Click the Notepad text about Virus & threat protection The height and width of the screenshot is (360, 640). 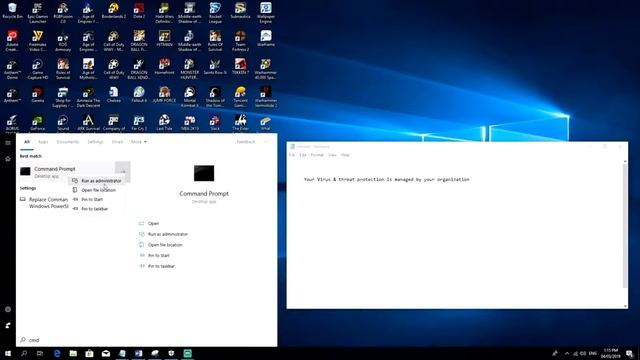387,179
